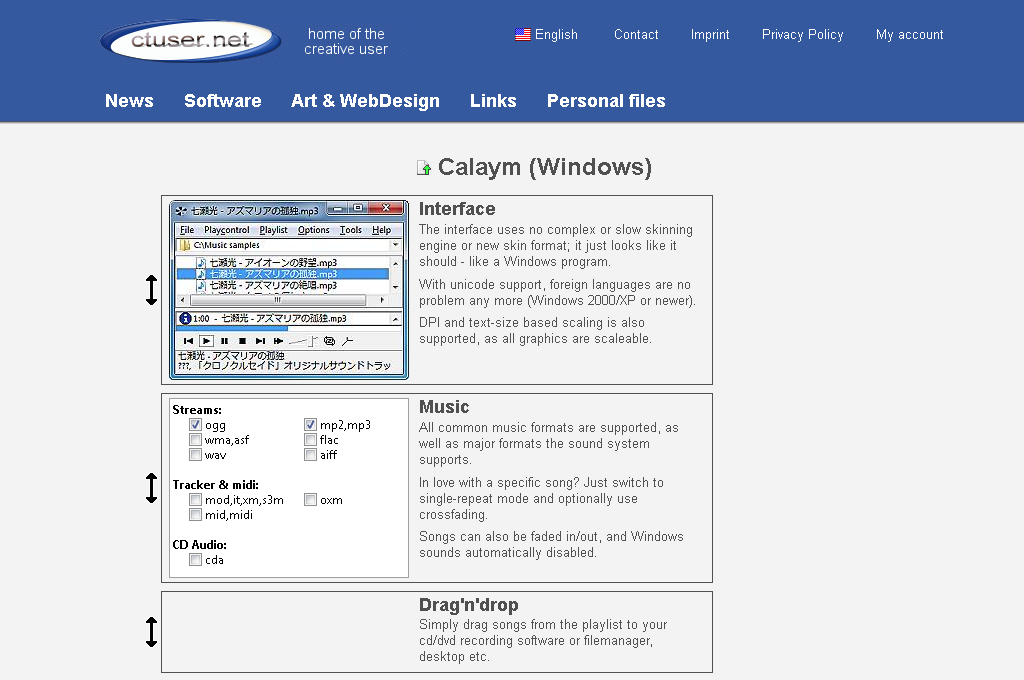Click the blue song progress bar
This screenshot has width=1024, height=680.
click(x=232, y=328)
